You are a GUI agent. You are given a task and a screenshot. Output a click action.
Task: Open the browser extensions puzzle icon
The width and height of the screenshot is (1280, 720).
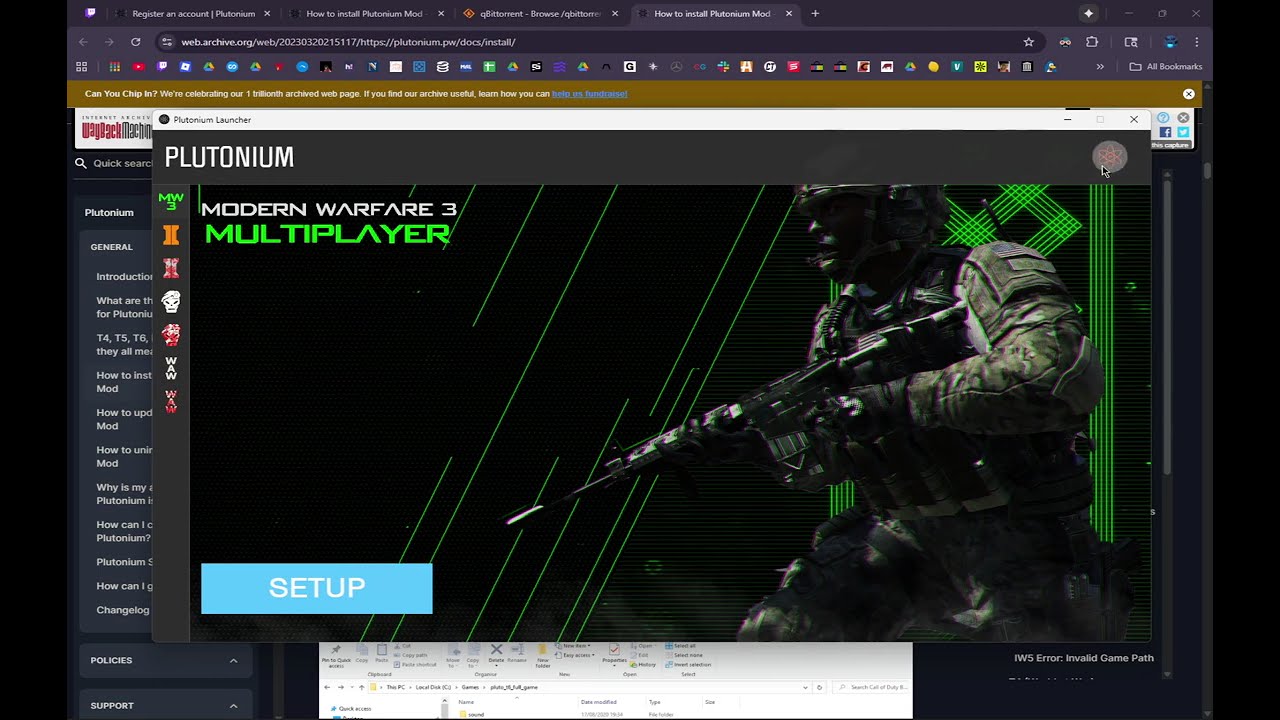(x=1092, y=42)
